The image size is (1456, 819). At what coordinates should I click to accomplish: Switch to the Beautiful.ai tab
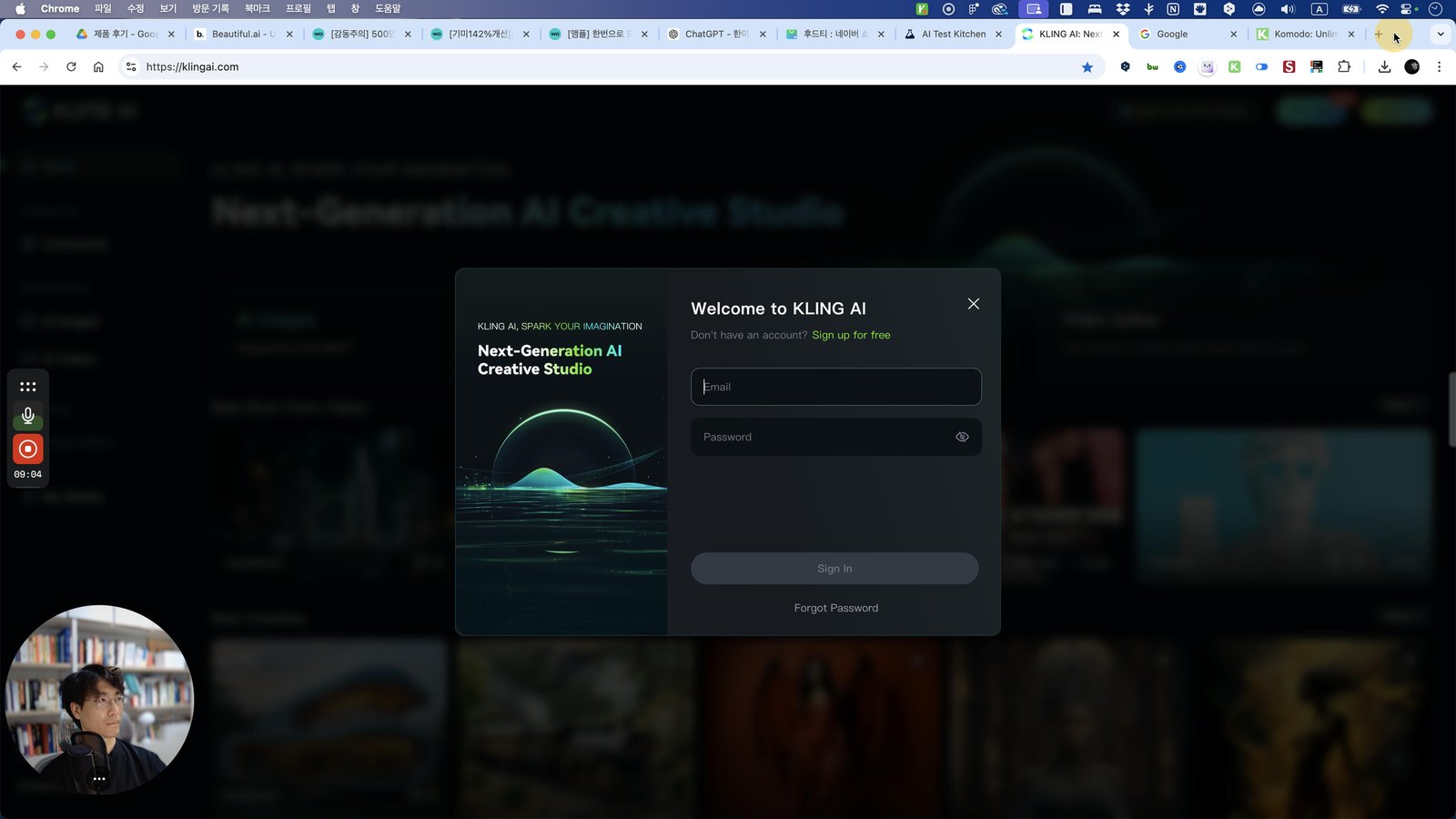coord(244,34)
